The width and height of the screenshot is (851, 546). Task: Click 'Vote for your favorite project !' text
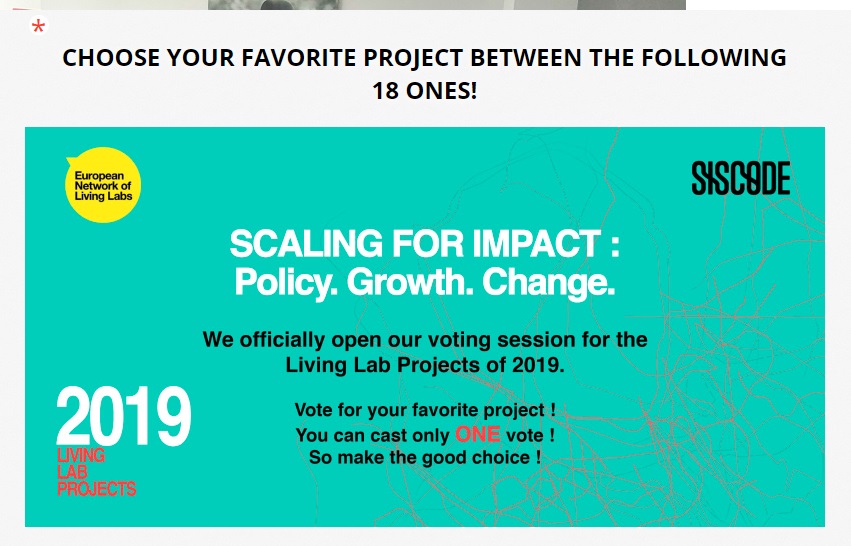tap(424, 411)
